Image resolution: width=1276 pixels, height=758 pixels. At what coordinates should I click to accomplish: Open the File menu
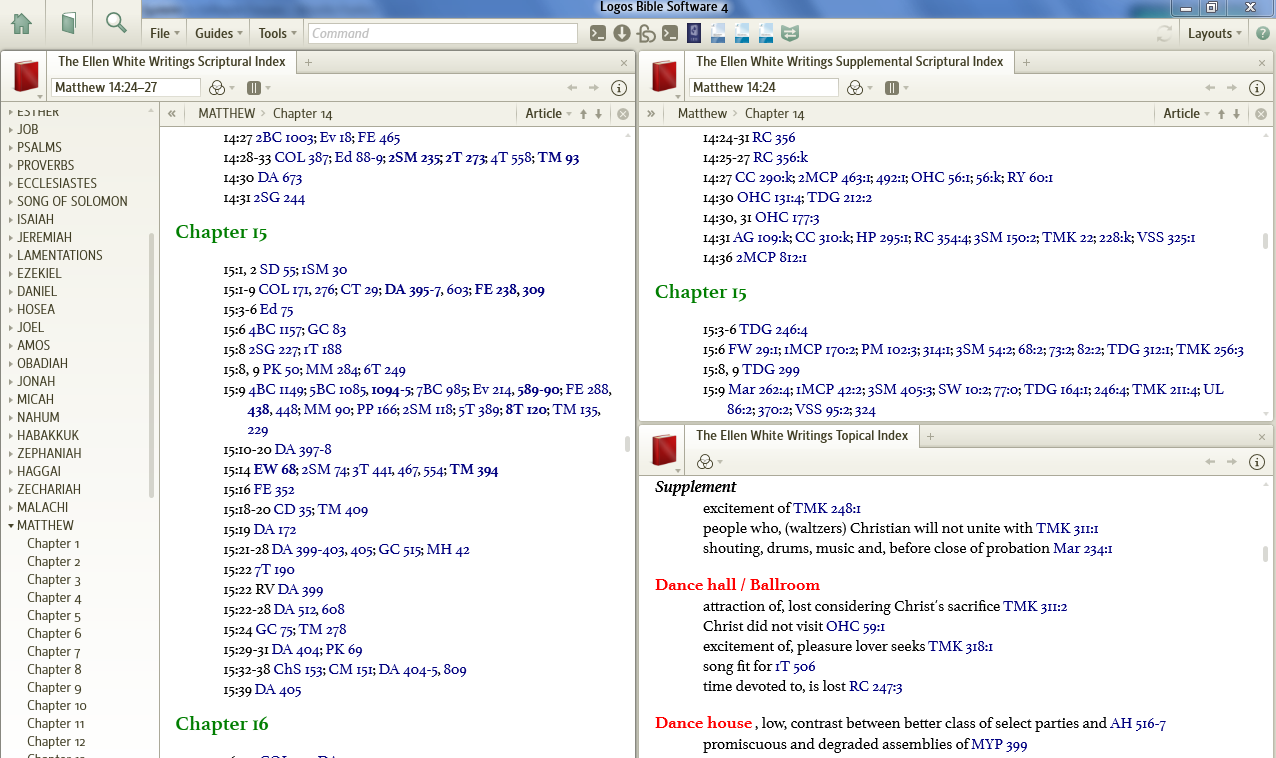pyautogui.click(x=163, y=33)
